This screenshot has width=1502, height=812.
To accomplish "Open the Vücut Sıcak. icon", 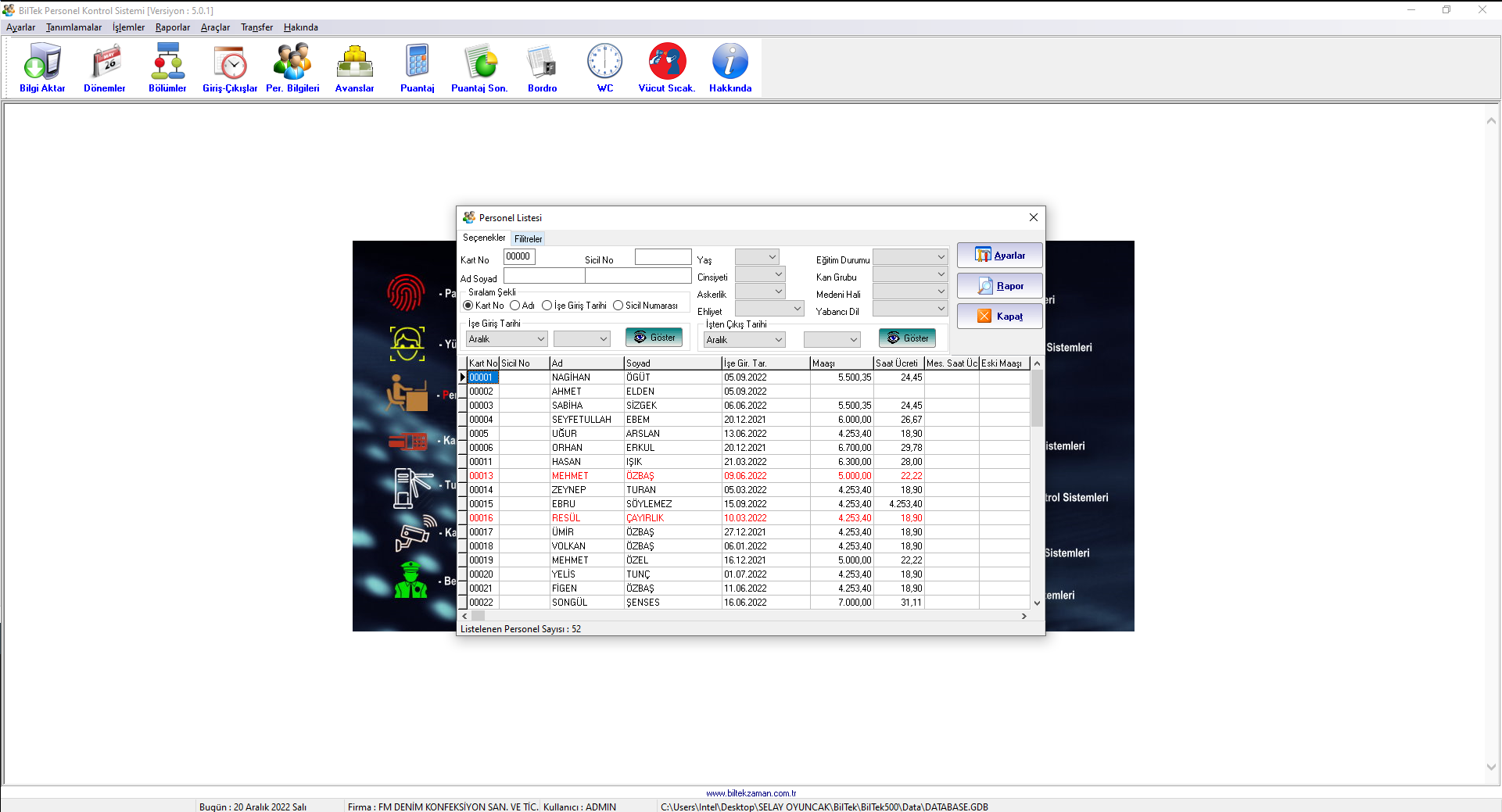I will (x=667, y=68).
